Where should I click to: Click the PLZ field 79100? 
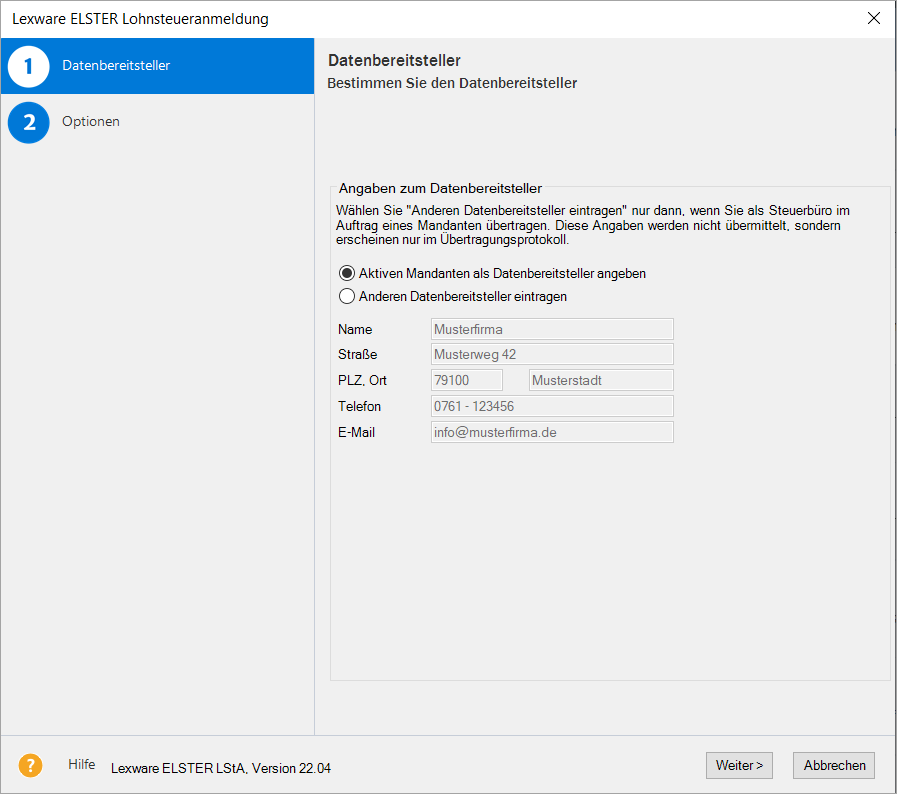tap(467, 380)
